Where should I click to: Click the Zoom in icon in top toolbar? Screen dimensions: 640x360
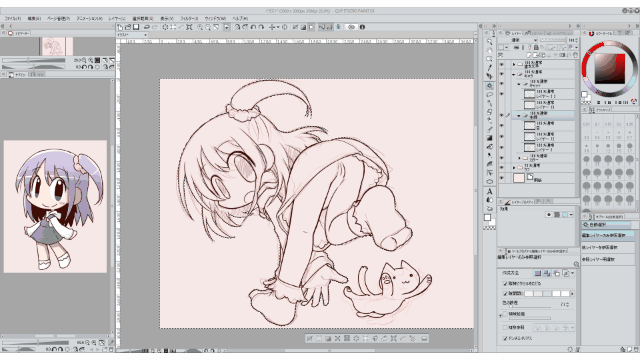pyautogui.click(x=200, y=27)
